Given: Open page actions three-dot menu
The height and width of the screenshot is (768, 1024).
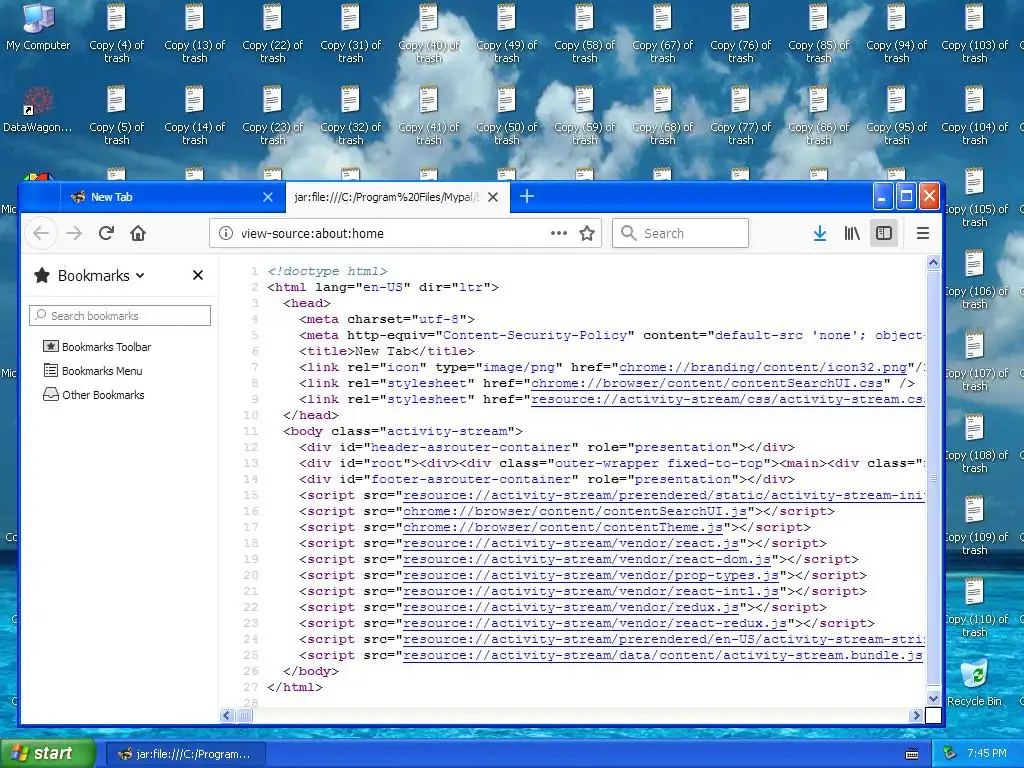Looking at the screenshot, I should (x=558, y=233).
